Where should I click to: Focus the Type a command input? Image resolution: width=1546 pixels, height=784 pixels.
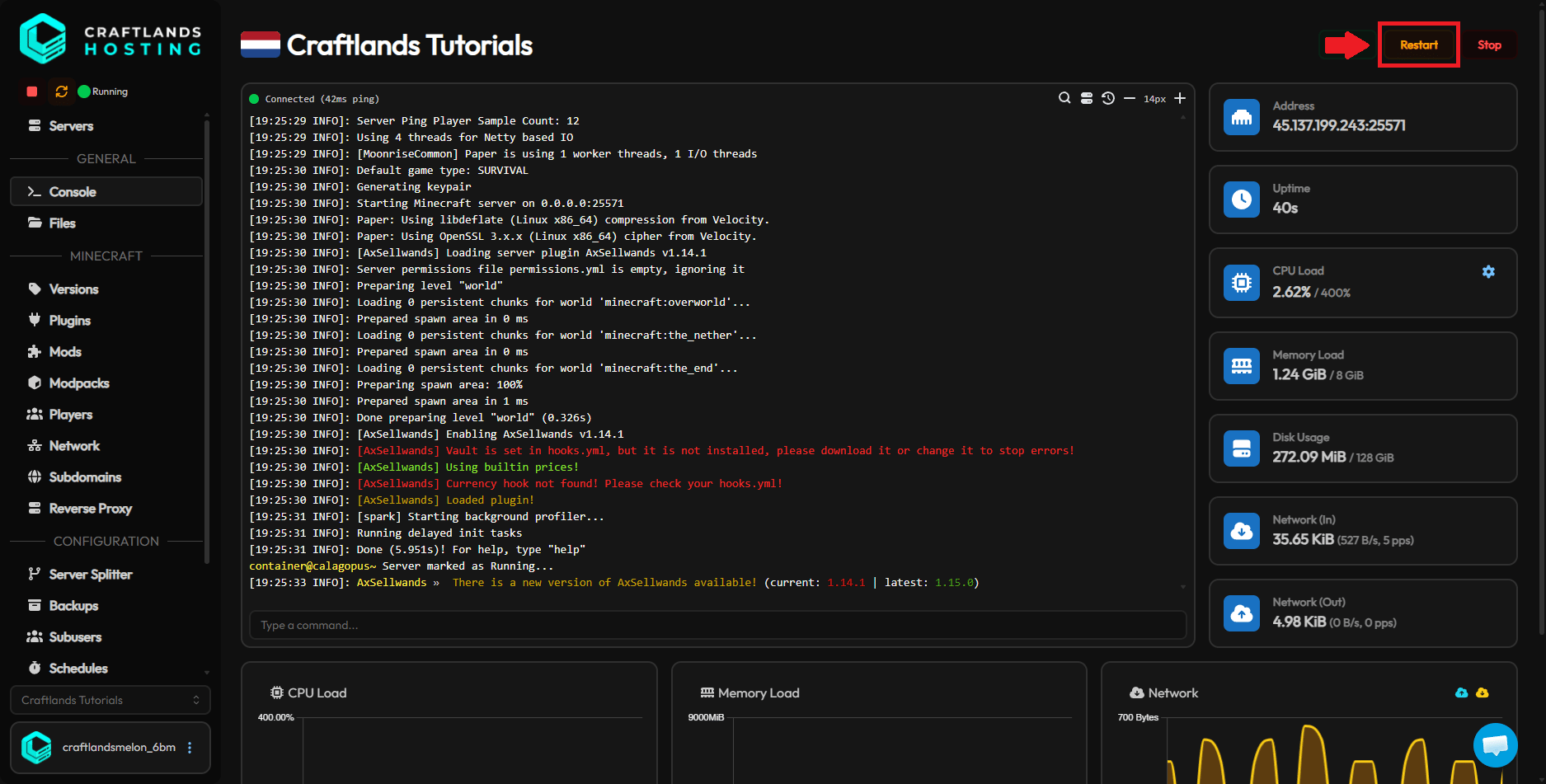point(717,625)
